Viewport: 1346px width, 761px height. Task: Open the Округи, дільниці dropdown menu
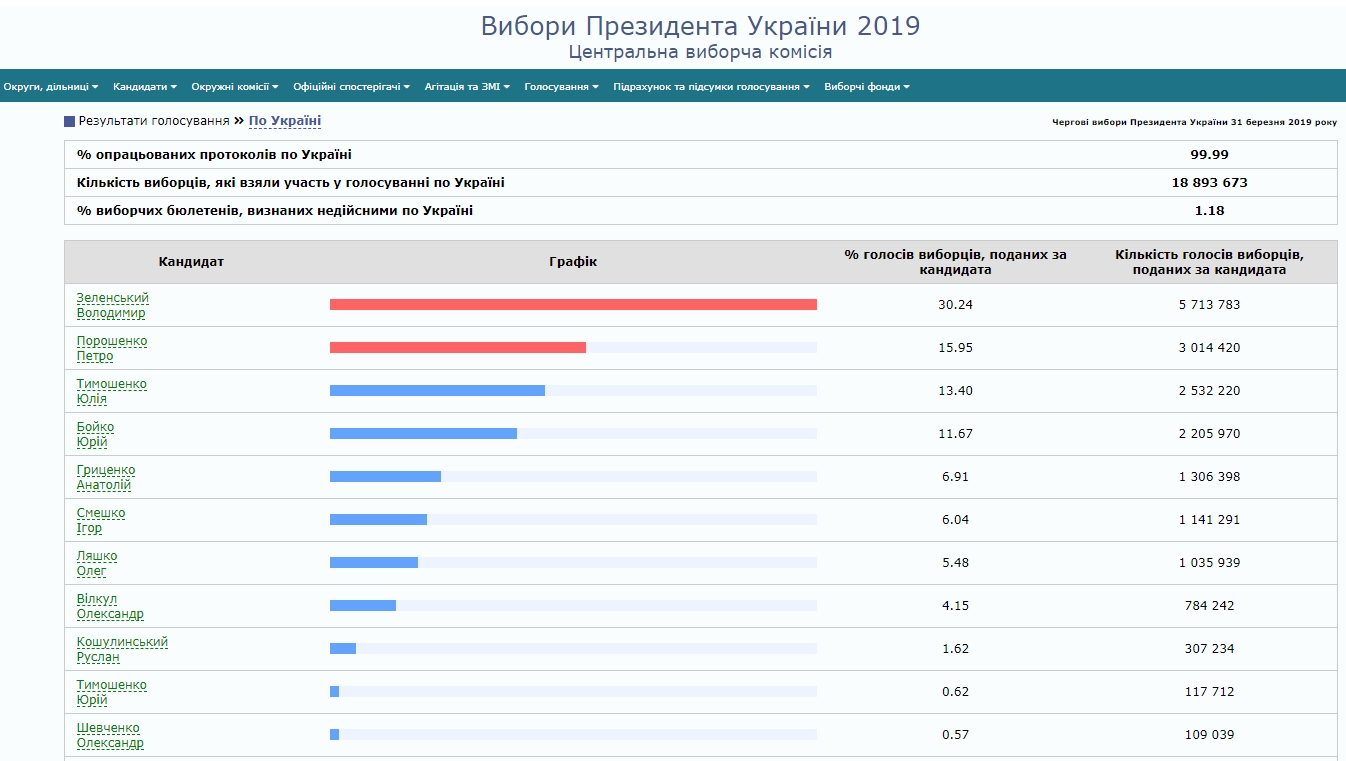pyautogui.click(x=51, y=87)
